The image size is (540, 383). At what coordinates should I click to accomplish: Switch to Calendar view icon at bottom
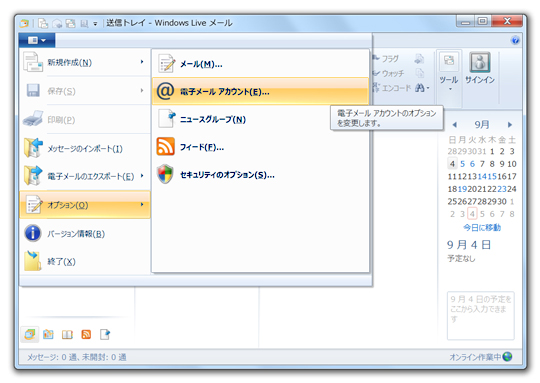click(48, 334)
